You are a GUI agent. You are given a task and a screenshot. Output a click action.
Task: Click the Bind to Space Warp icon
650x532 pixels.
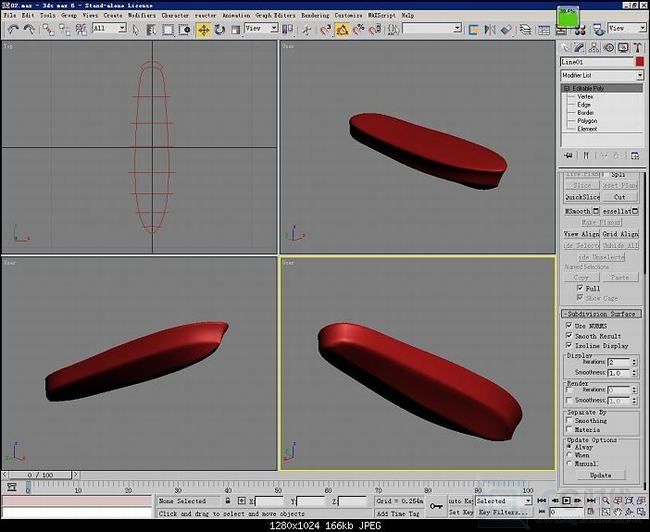(81, 29)
